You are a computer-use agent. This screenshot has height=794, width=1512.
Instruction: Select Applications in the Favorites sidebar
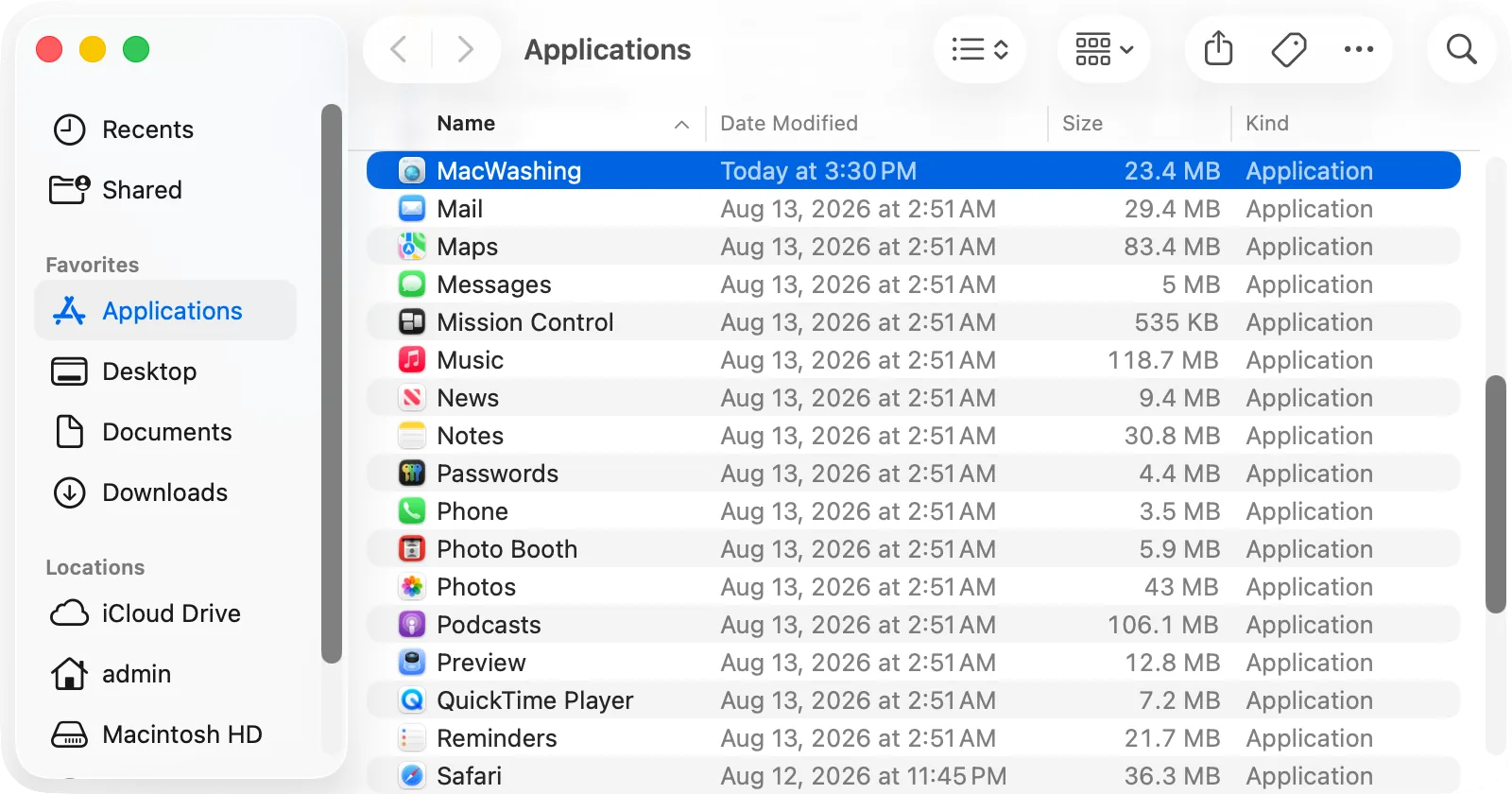click(165, 311)
